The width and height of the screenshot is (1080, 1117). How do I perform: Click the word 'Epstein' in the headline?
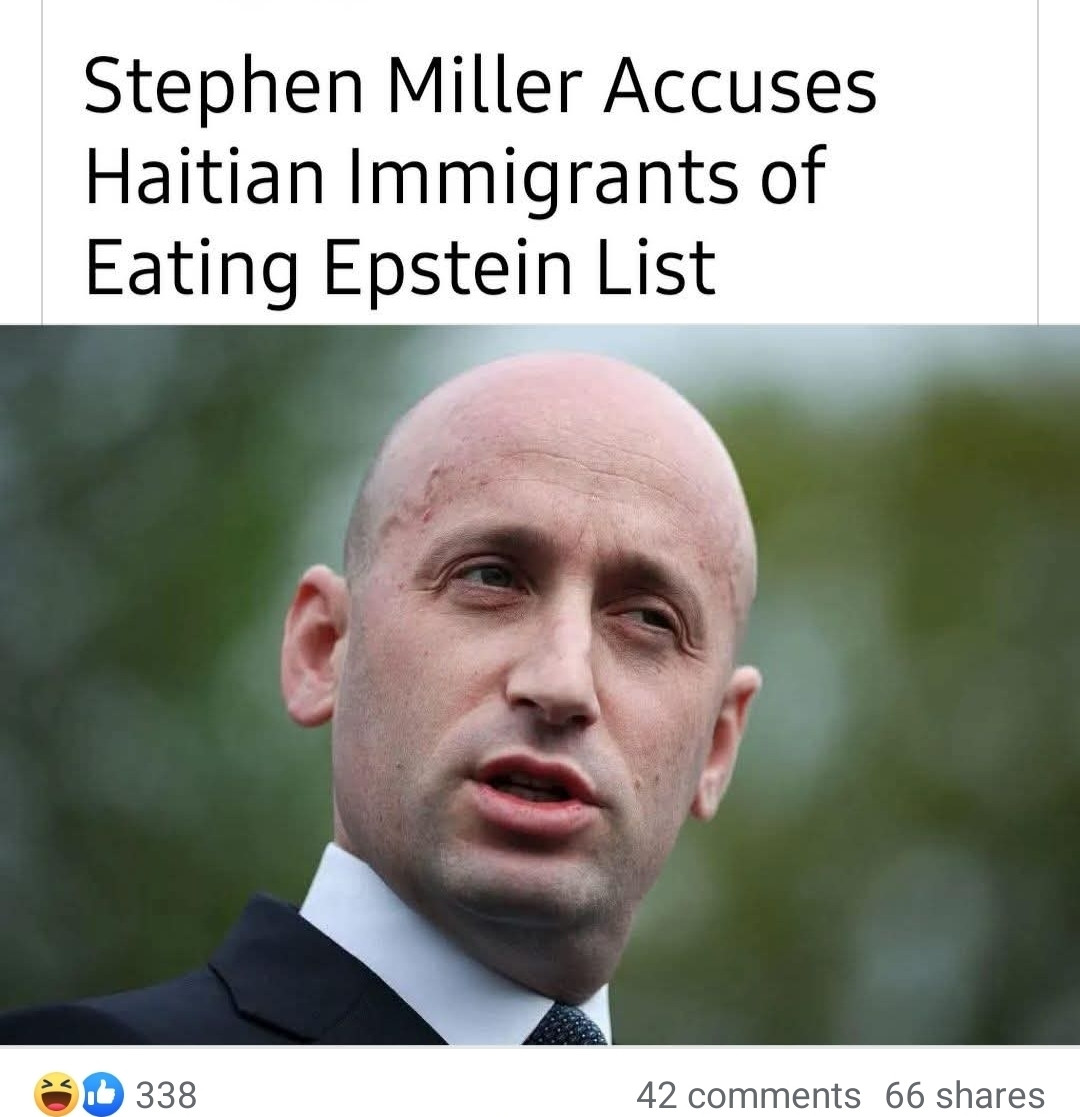pos(448,271)
